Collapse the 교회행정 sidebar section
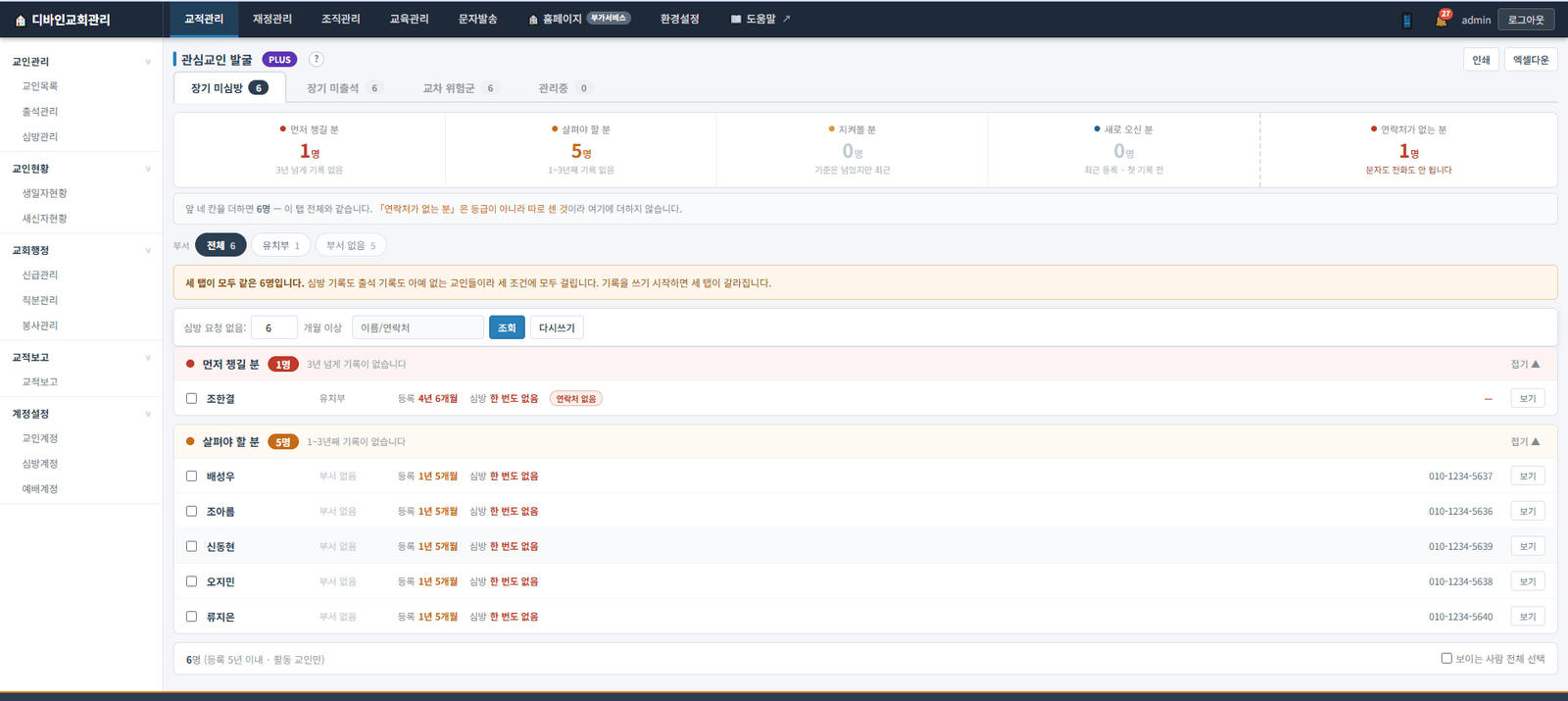 [148, 250]
